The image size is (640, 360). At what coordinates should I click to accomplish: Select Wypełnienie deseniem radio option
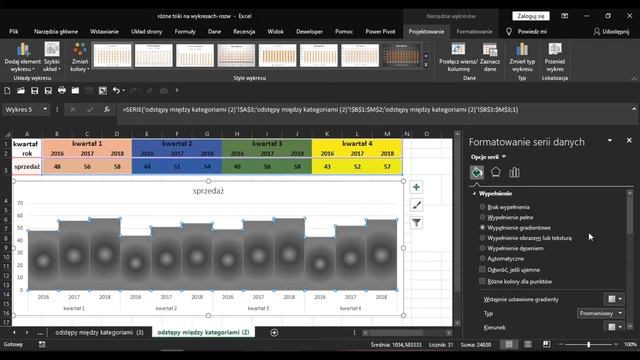coord(482,248)
